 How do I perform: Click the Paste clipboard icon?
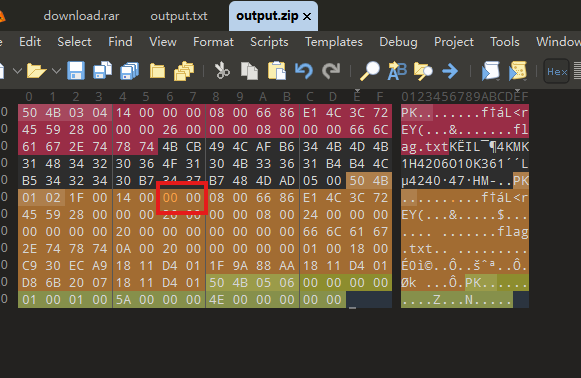(x=276, y=70)
